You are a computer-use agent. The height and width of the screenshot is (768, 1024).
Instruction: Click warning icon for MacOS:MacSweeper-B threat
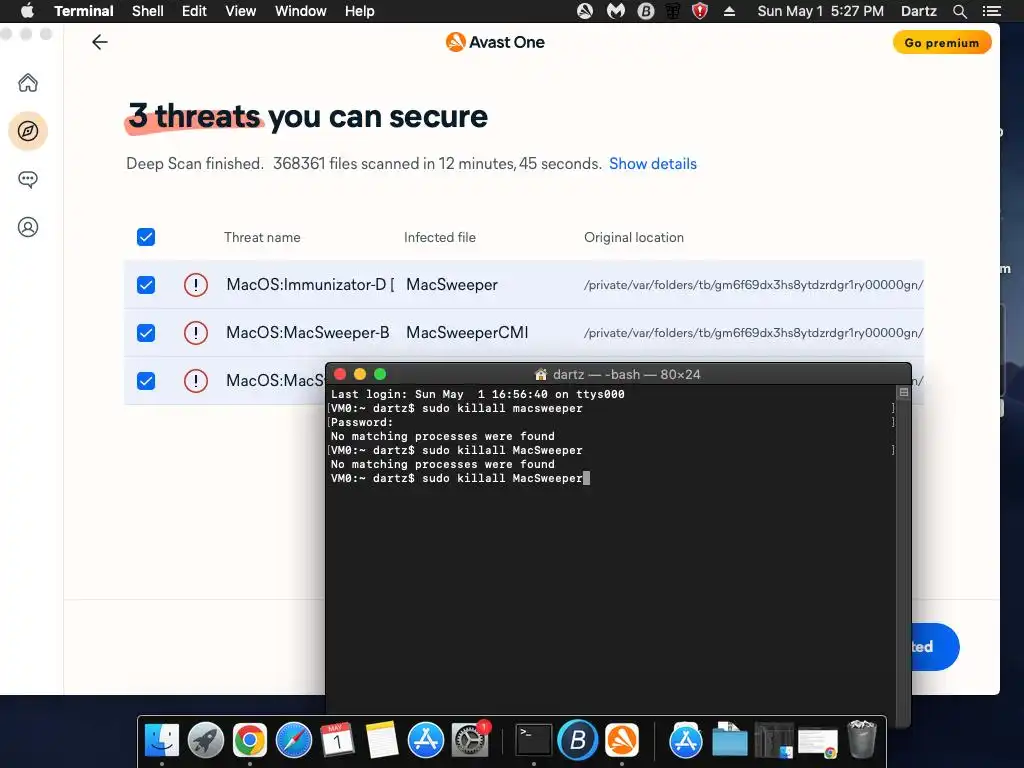(195, 333)
